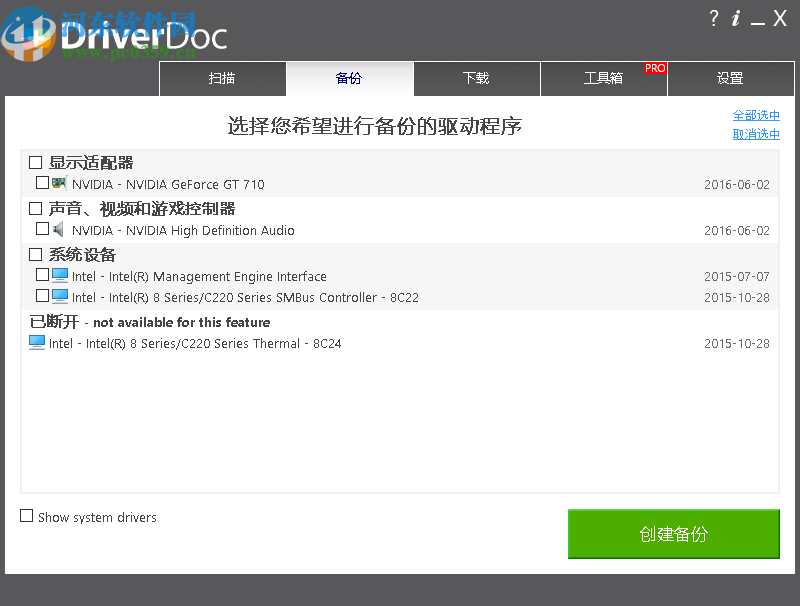Click the PRO badge on the toolbox tab

point(655,68)
